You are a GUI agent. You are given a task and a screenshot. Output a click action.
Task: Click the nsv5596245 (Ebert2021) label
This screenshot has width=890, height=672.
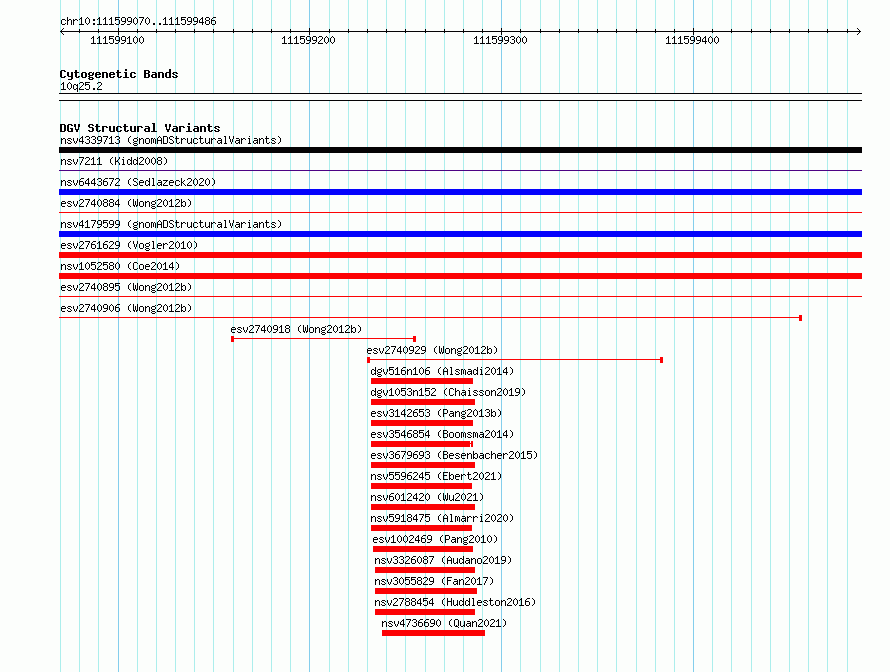[436, 476]
